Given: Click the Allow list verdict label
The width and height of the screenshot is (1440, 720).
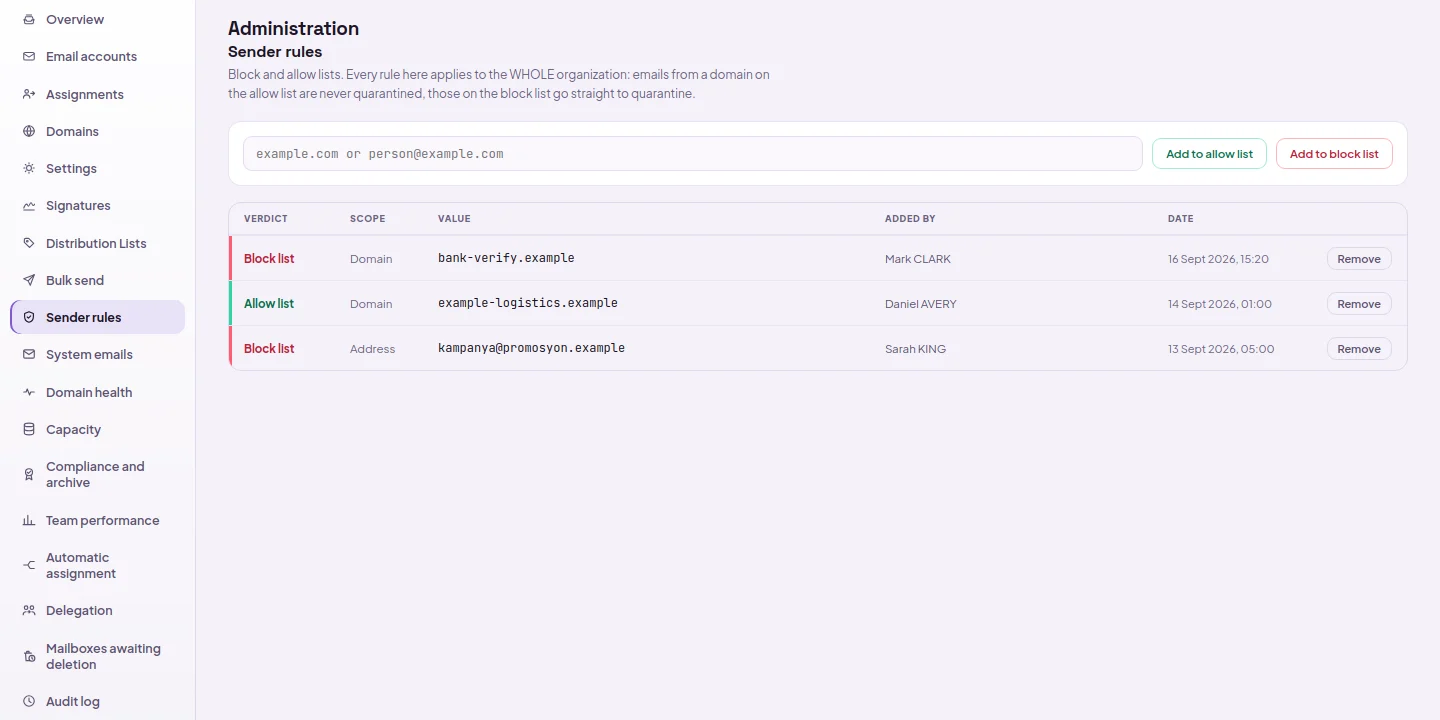Looking at the screenshot, I should click(269, 304).
